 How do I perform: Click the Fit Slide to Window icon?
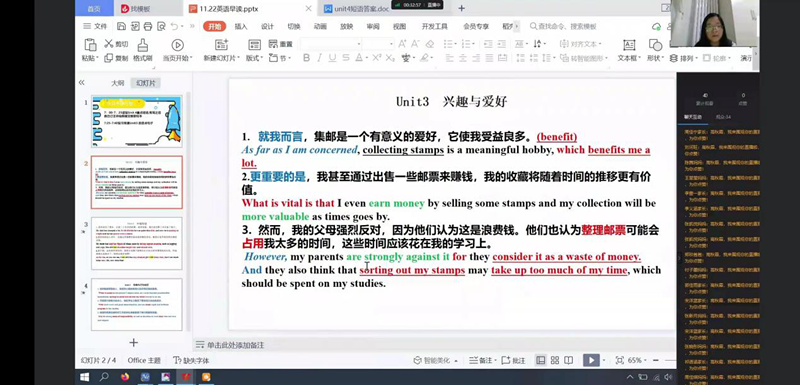point(619,361)
